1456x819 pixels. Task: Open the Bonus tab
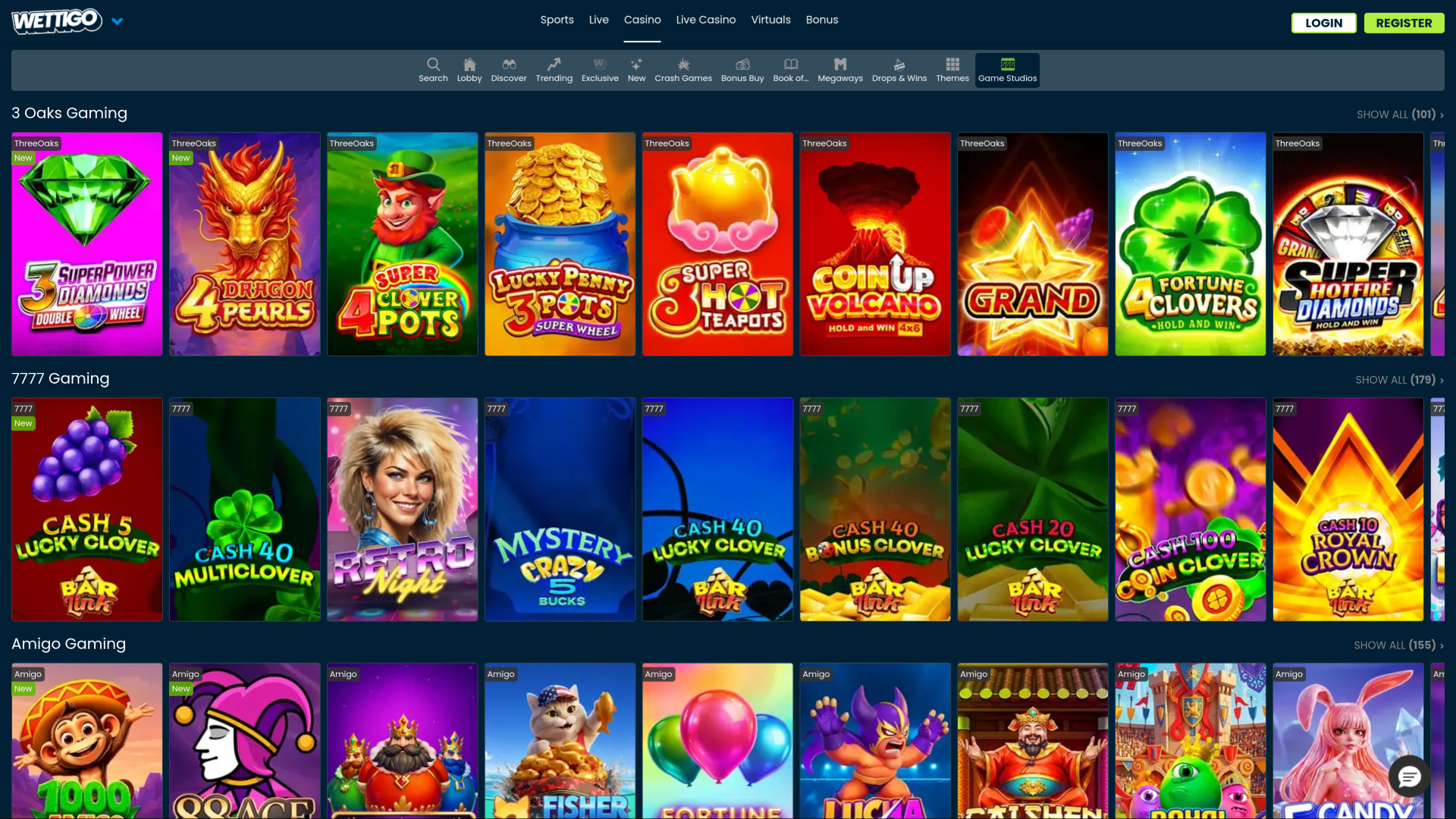821,20
